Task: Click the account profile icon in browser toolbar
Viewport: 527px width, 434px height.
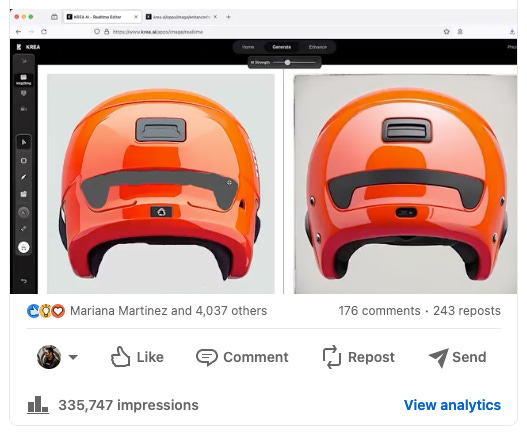Action: pyautogui.click(x=460, y=32)
